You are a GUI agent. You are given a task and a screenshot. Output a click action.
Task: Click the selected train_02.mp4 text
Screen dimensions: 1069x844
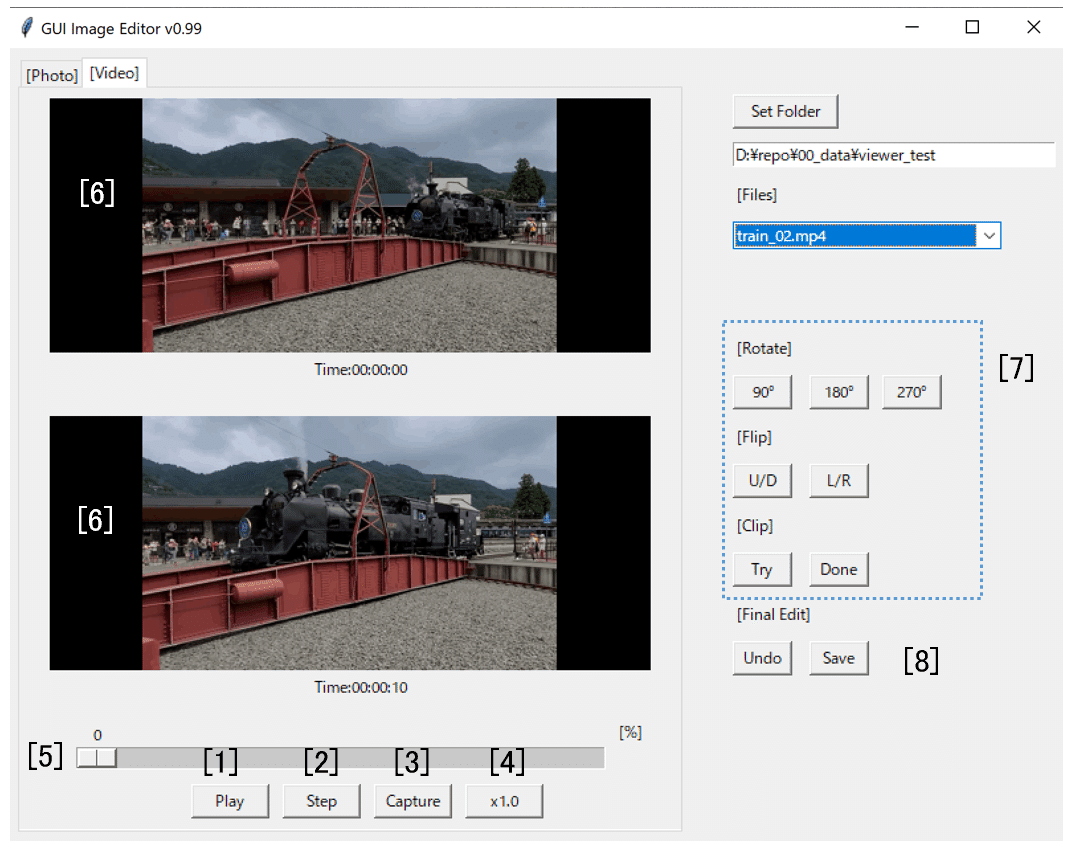(781, 236)
